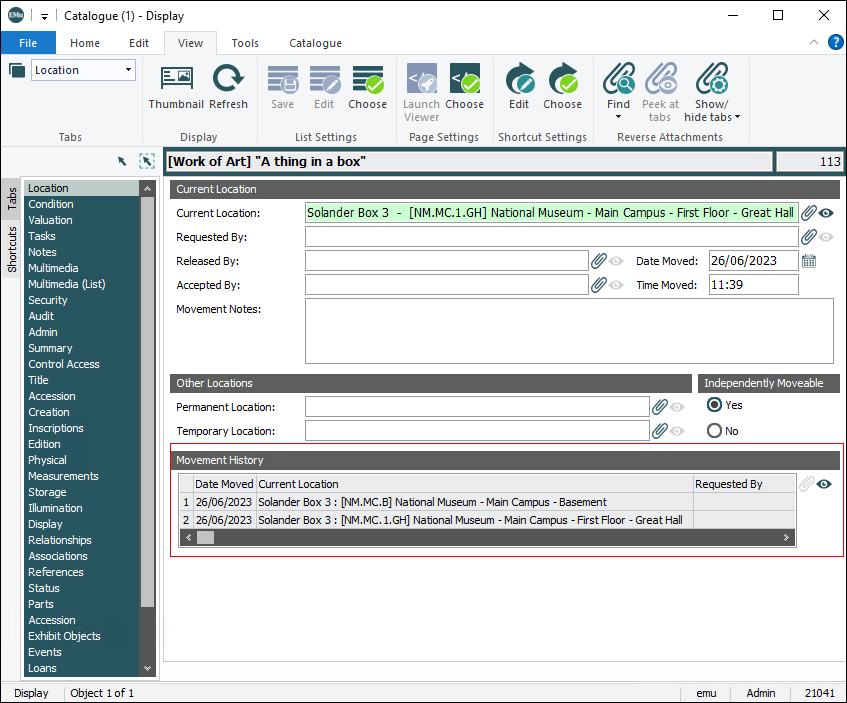
Task: Click Choose under Shortcut Settings
Action: tap(562, 80)
